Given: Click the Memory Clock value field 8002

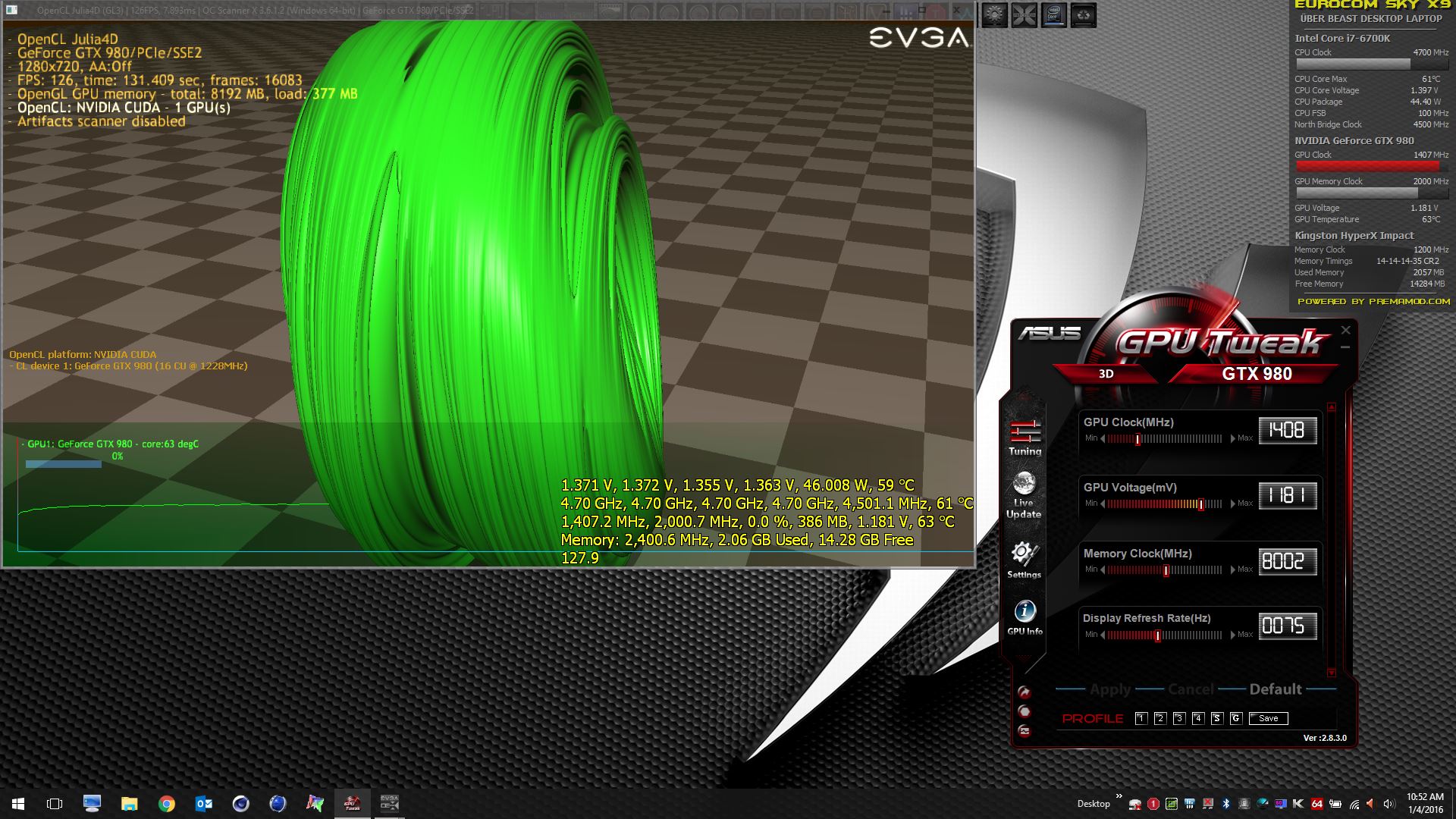Looking at the screenshot, I should pyautogui.click(x=1288, y=561).
